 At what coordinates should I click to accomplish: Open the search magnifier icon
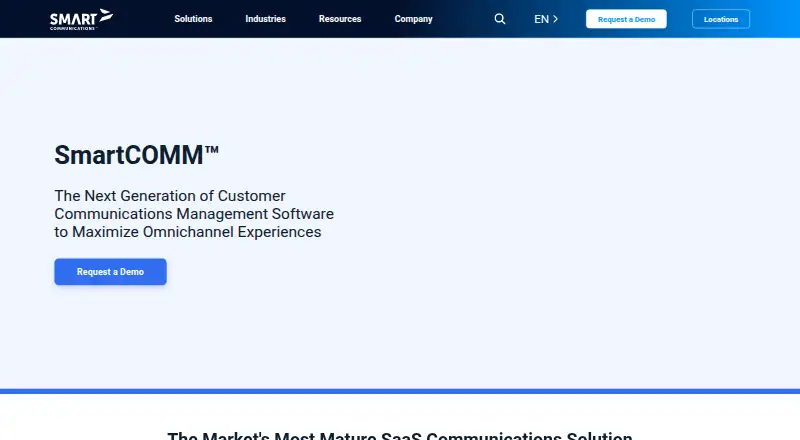(x=499, y=19)
